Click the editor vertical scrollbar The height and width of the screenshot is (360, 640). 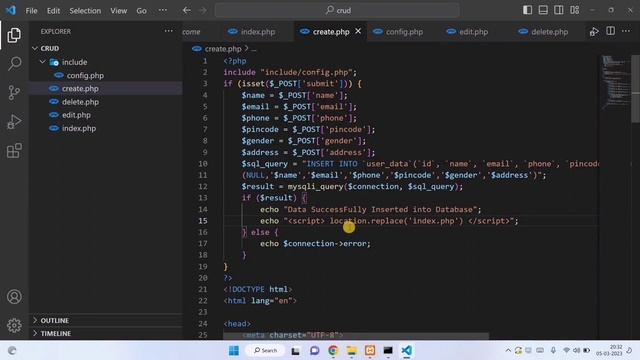coord(636,88)
